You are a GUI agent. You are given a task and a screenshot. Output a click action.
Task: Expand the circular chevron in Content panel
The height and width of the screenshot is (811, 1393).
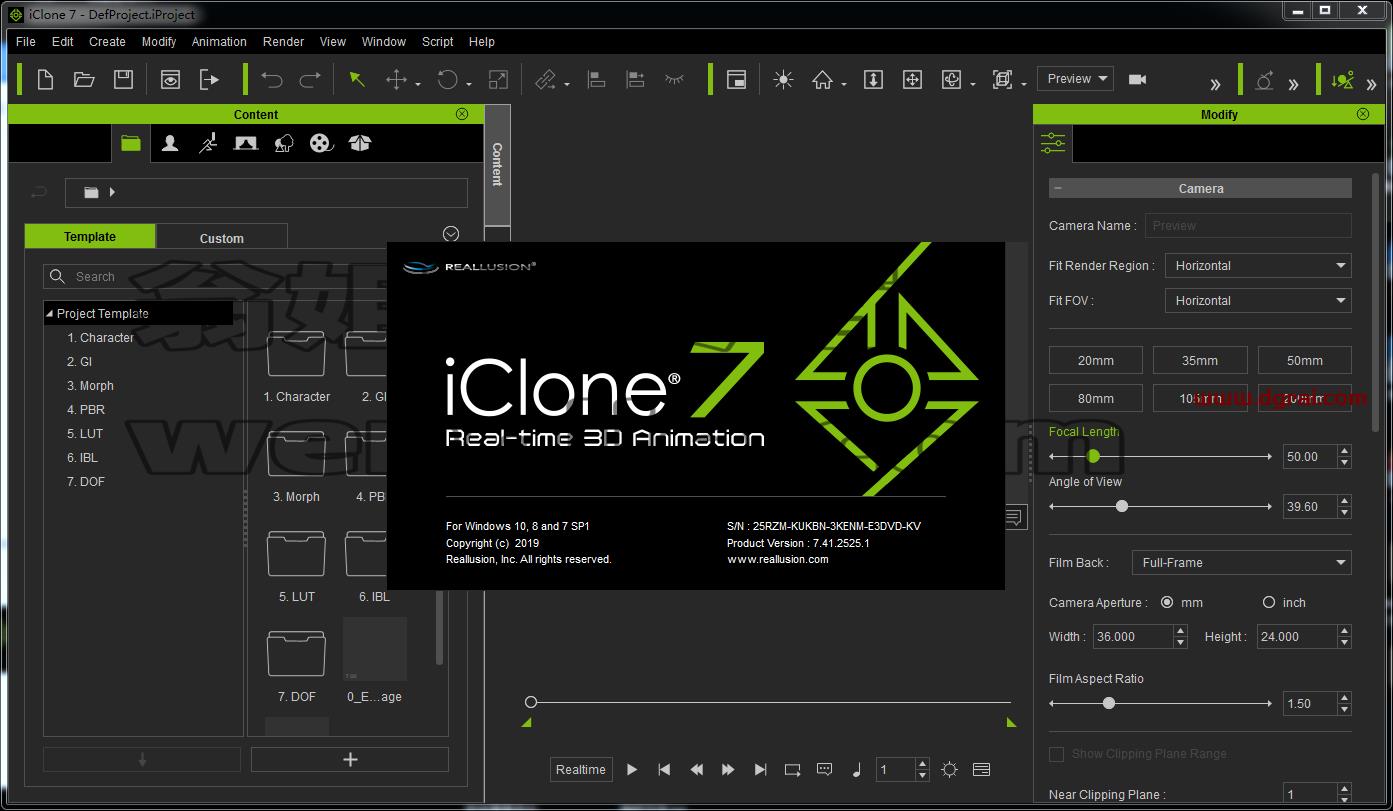[x=451, y=234]
